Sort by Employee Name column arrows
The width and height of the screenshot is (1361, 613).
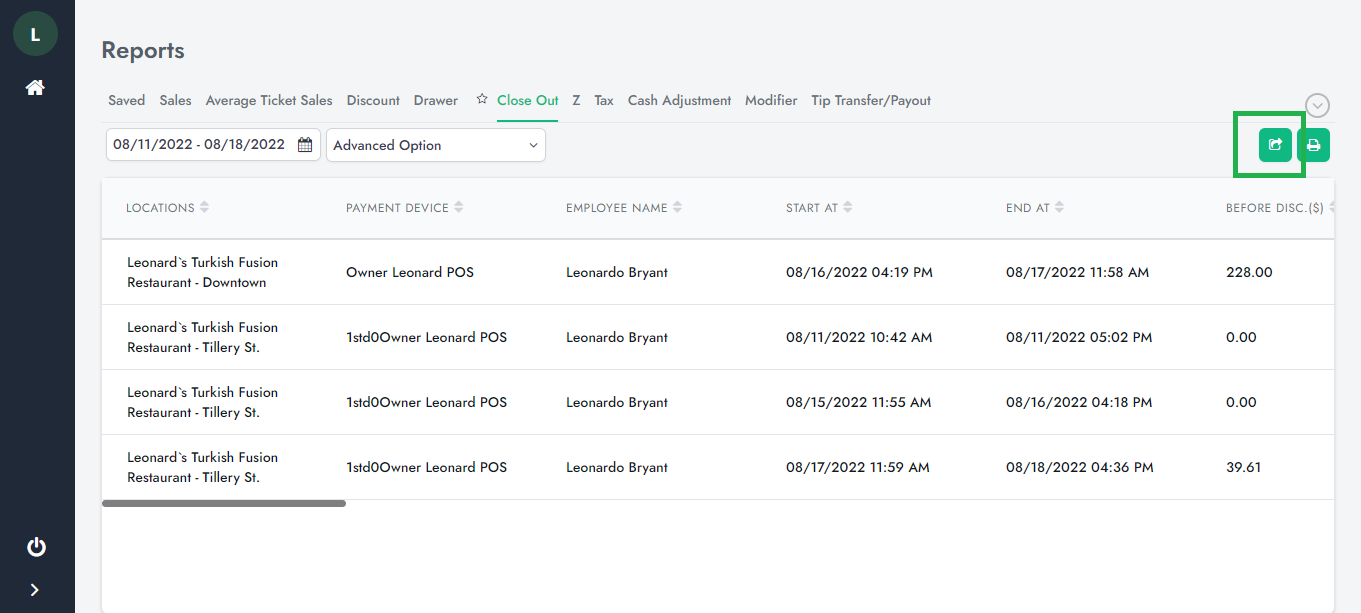[677, 208]
